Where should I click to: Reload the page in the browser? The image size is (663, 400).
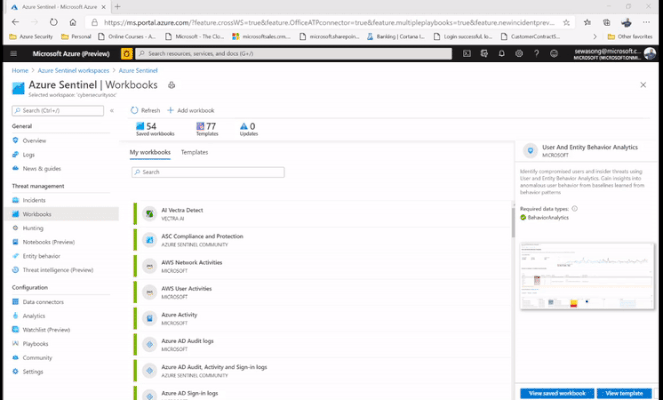point(53,22)
